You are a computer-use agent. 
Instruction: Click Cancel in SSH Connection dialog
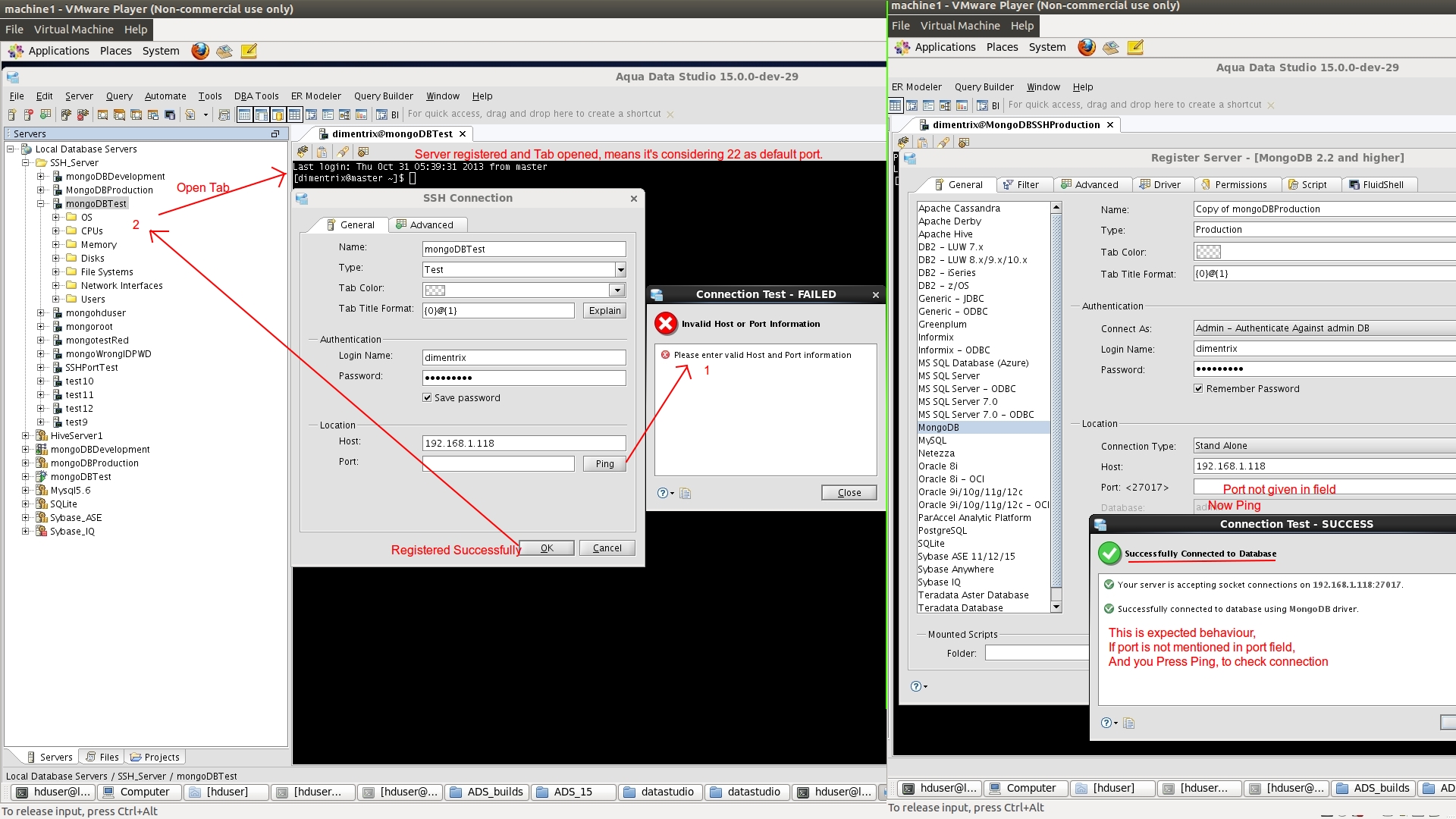[x=607, y=548]
